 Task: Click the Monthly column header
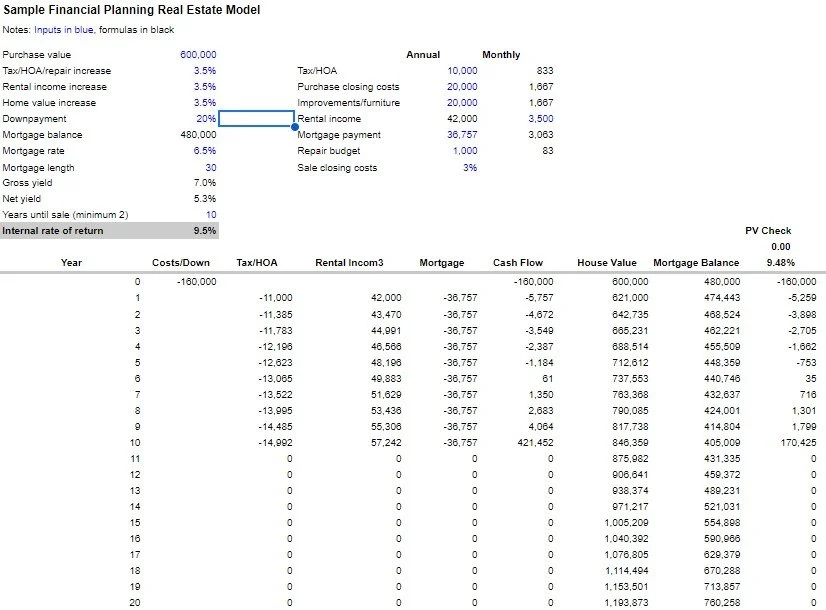point(501,55)
